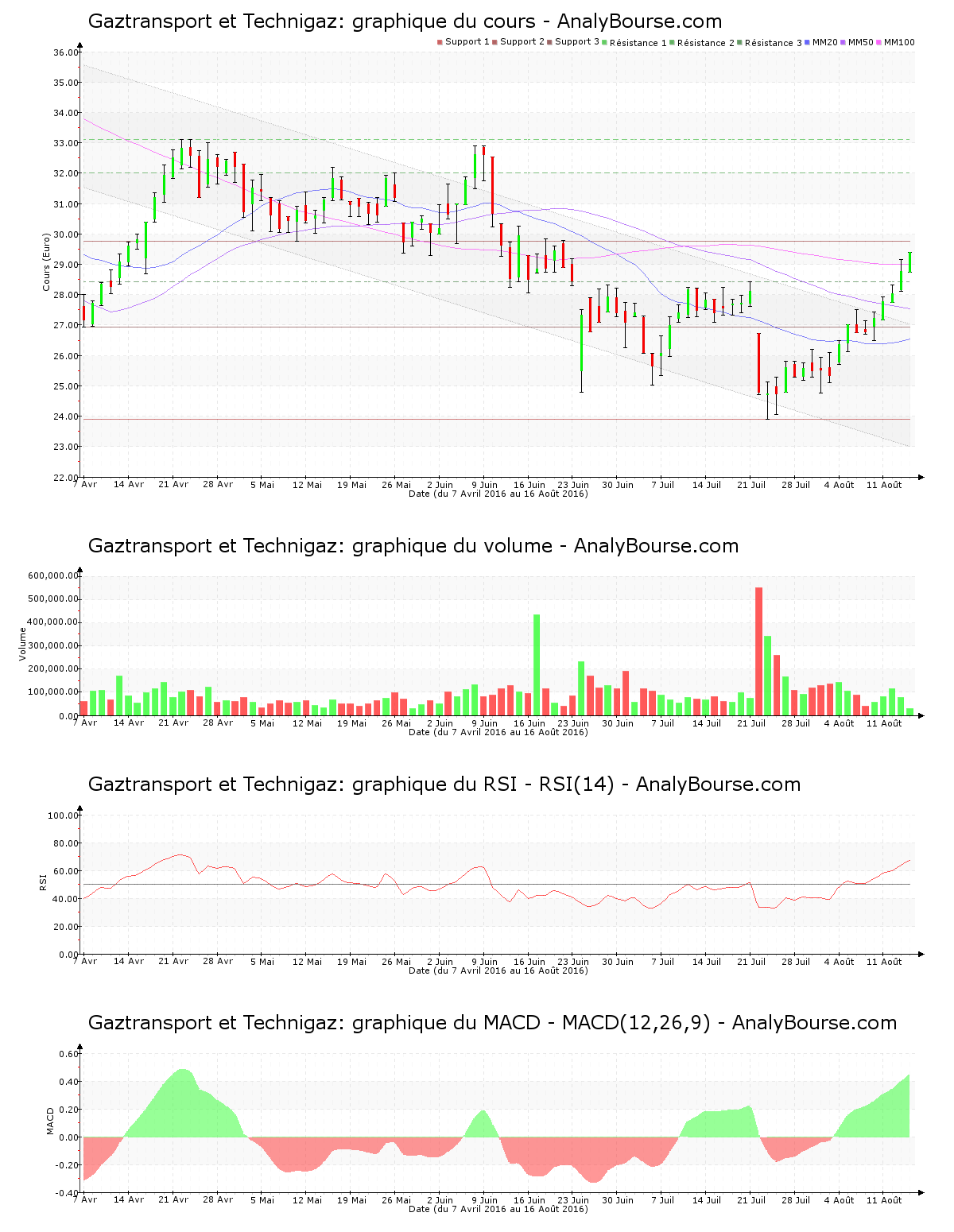Click the 'graphique du cours' chart title
The height and width of the screenshot is (1232, 954).
(x=405, y=21)
